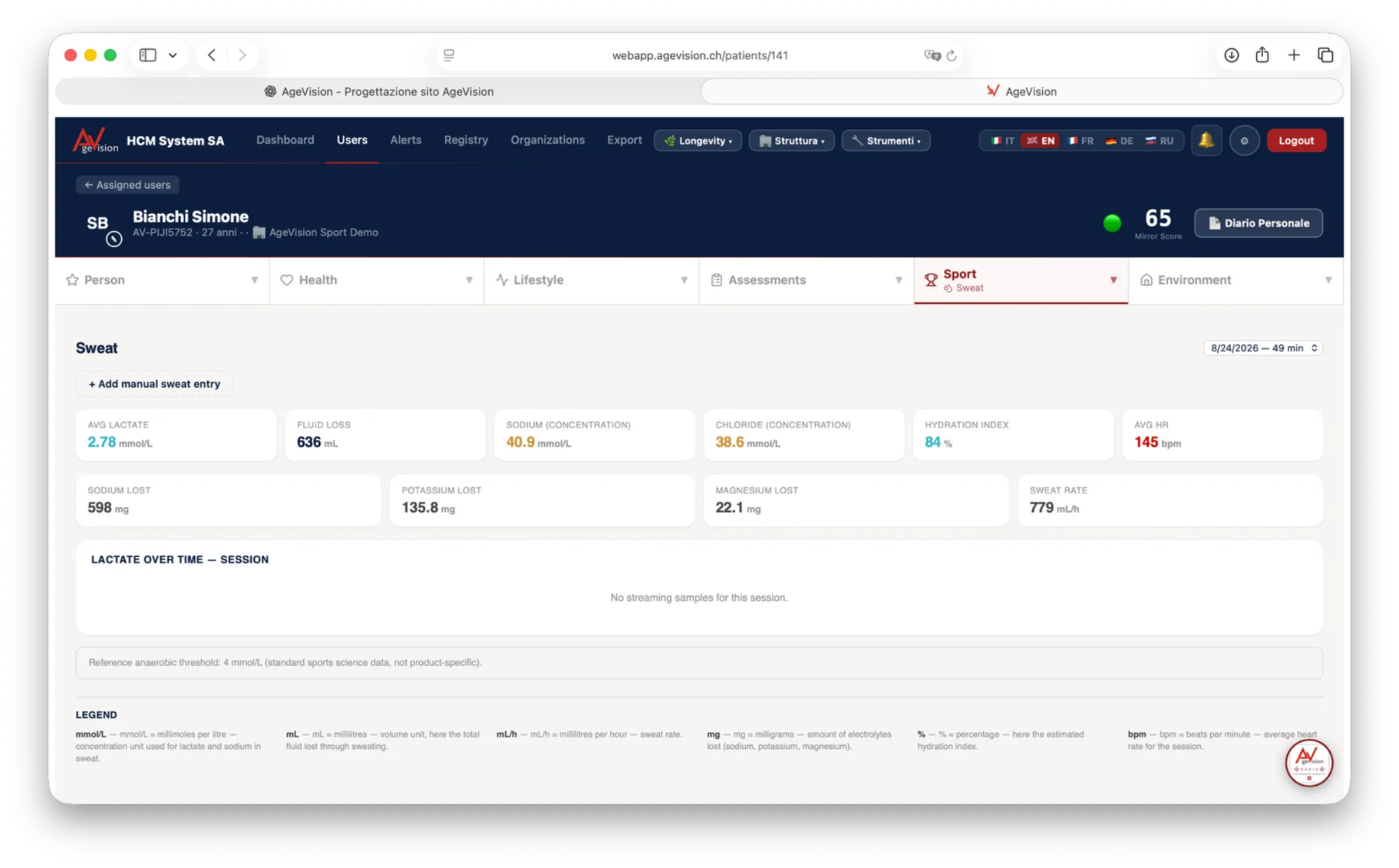Open the session date selector 8/24/2026
This screenshot has width=1399, height=868.
coord(1264,348)
